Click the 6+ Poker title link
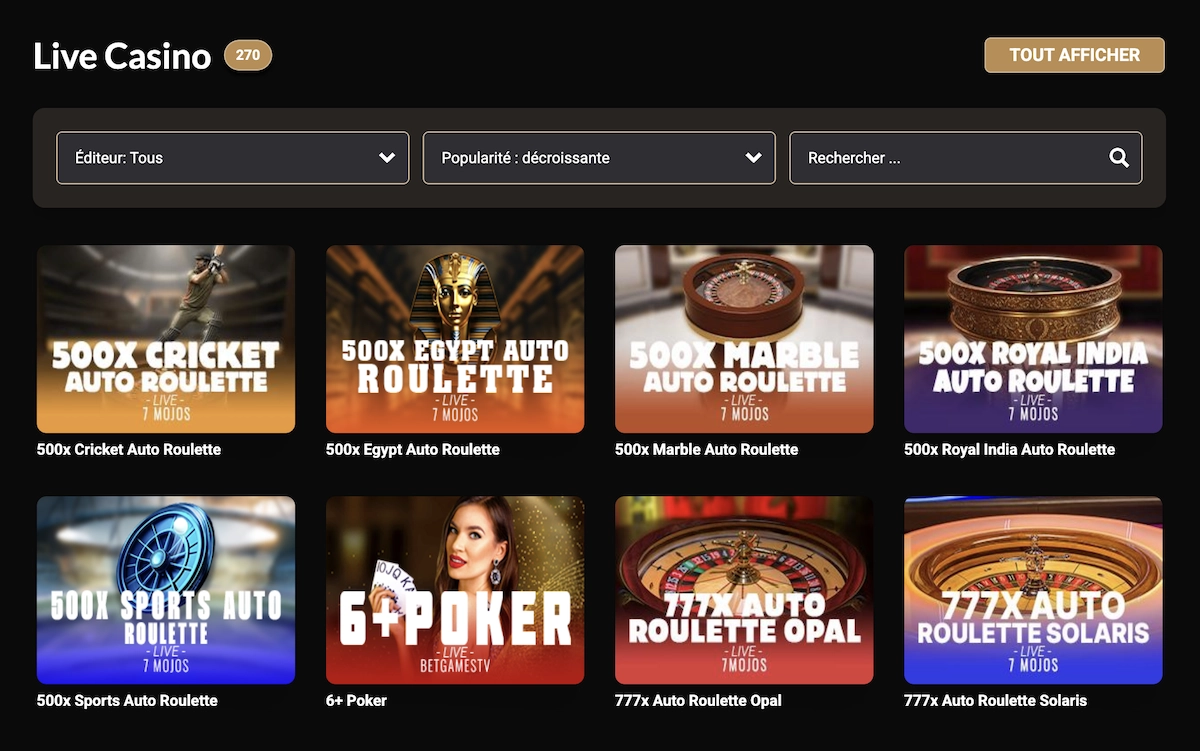The width and height of the screenshot is (1200, 751). click(355, 700)
